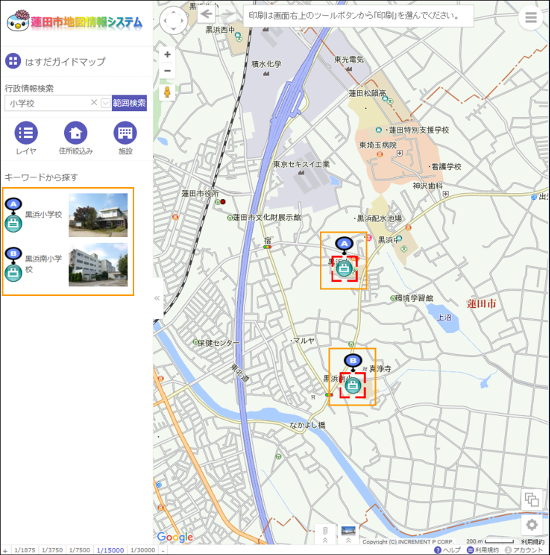The width and height of the screenshot is (550, 555).
Task: Click school icon under pin A
Action: [344, 269]
